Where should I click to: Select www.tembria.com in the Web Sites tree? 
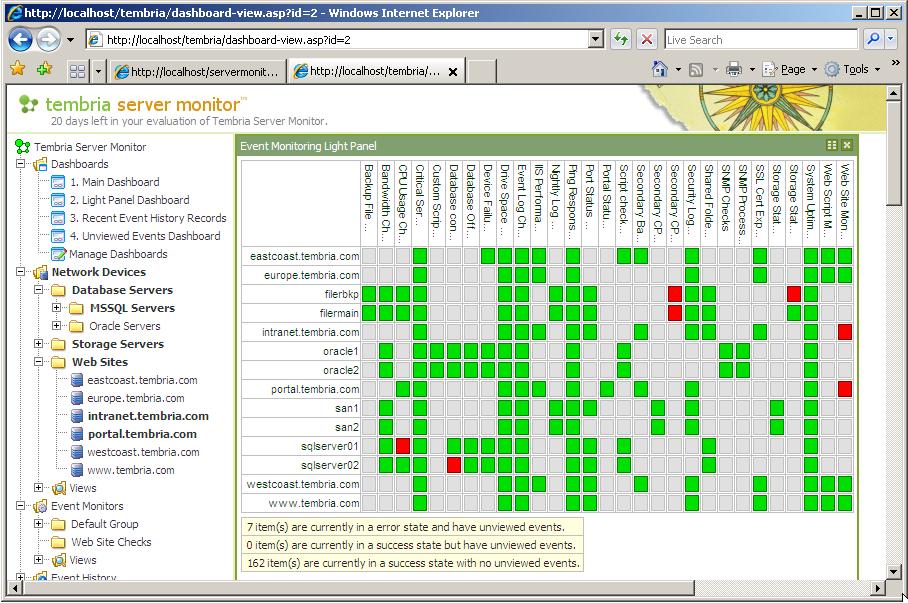131,470
